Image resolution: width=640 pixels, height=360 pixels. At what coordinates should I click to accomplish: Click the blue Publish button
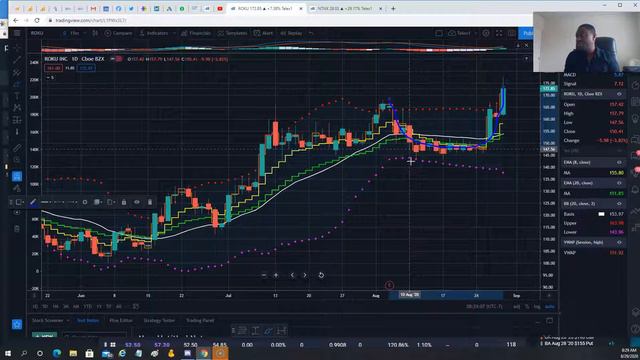[526, 33]
